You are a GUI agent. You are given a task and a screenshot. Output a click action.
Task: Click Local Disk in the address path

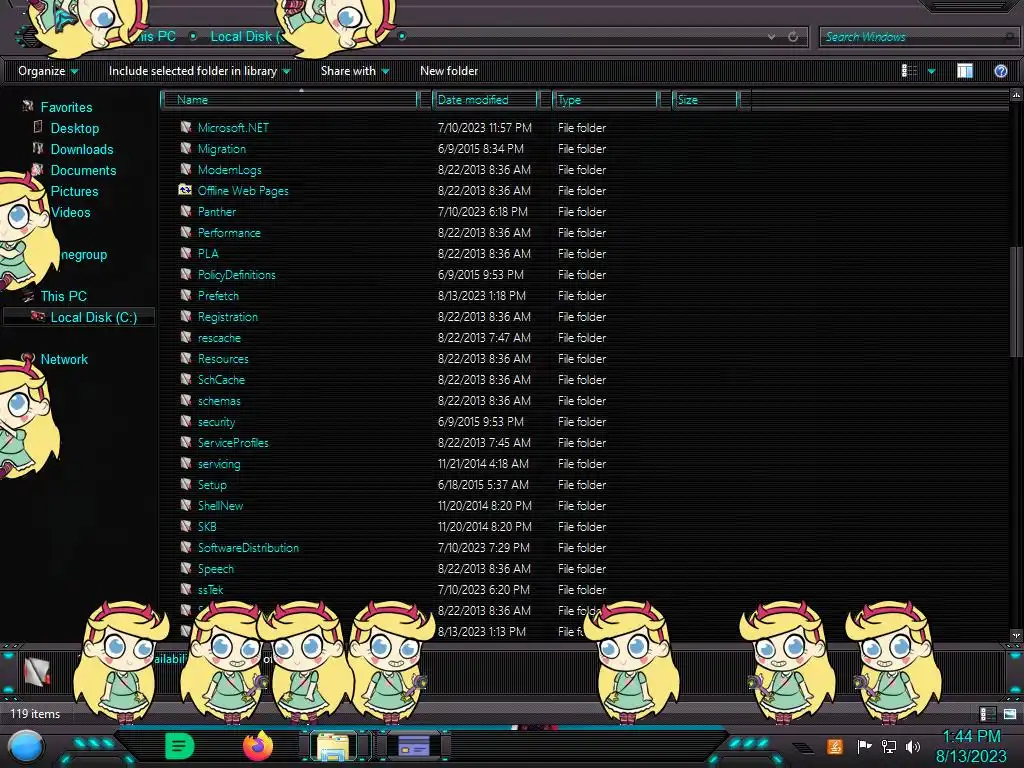[x=244, y=37]
